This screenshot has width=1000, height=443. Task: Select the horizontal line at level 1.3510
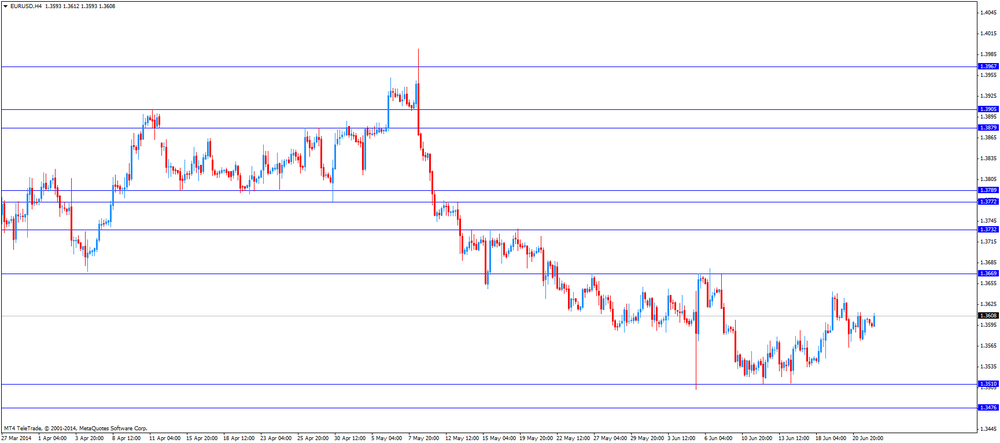coord(489,384)
